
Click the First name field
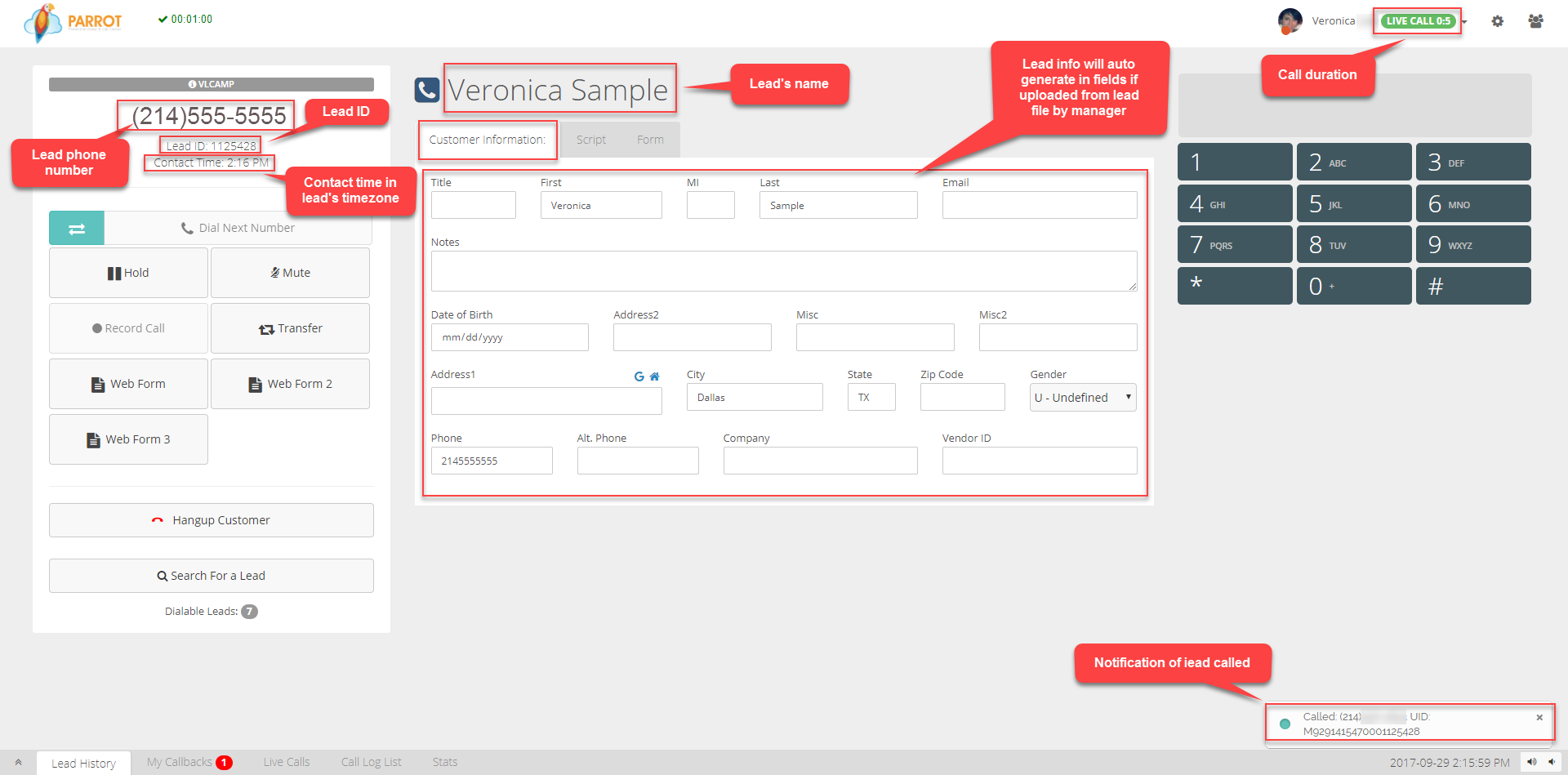pyautogui.click(x=601, y=205)
